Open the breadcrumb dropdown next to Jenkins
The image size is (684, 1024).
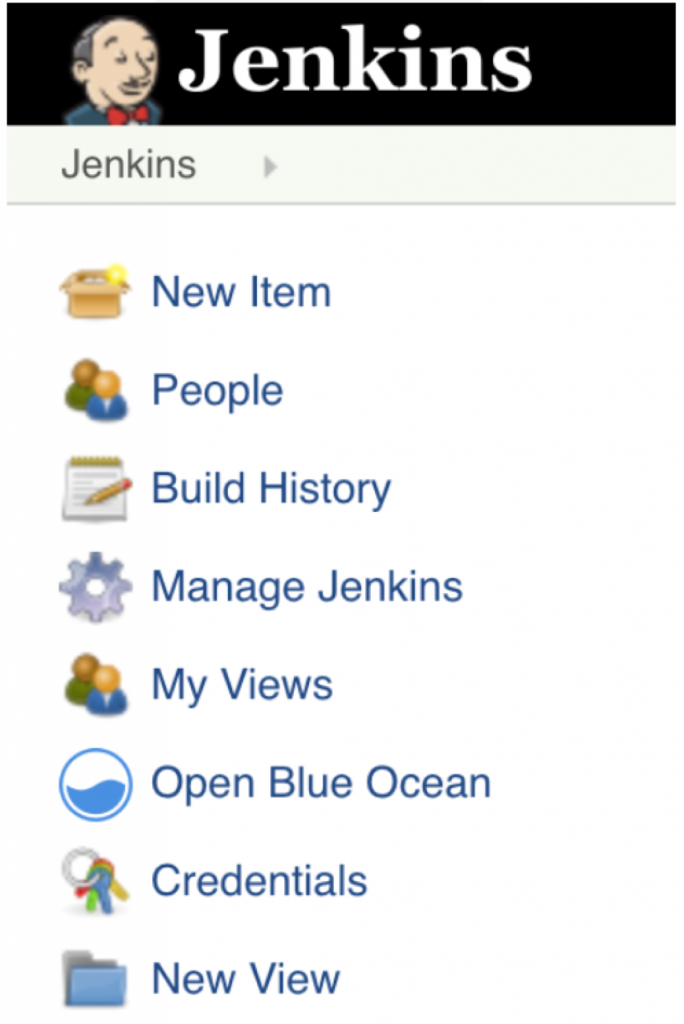270,166
